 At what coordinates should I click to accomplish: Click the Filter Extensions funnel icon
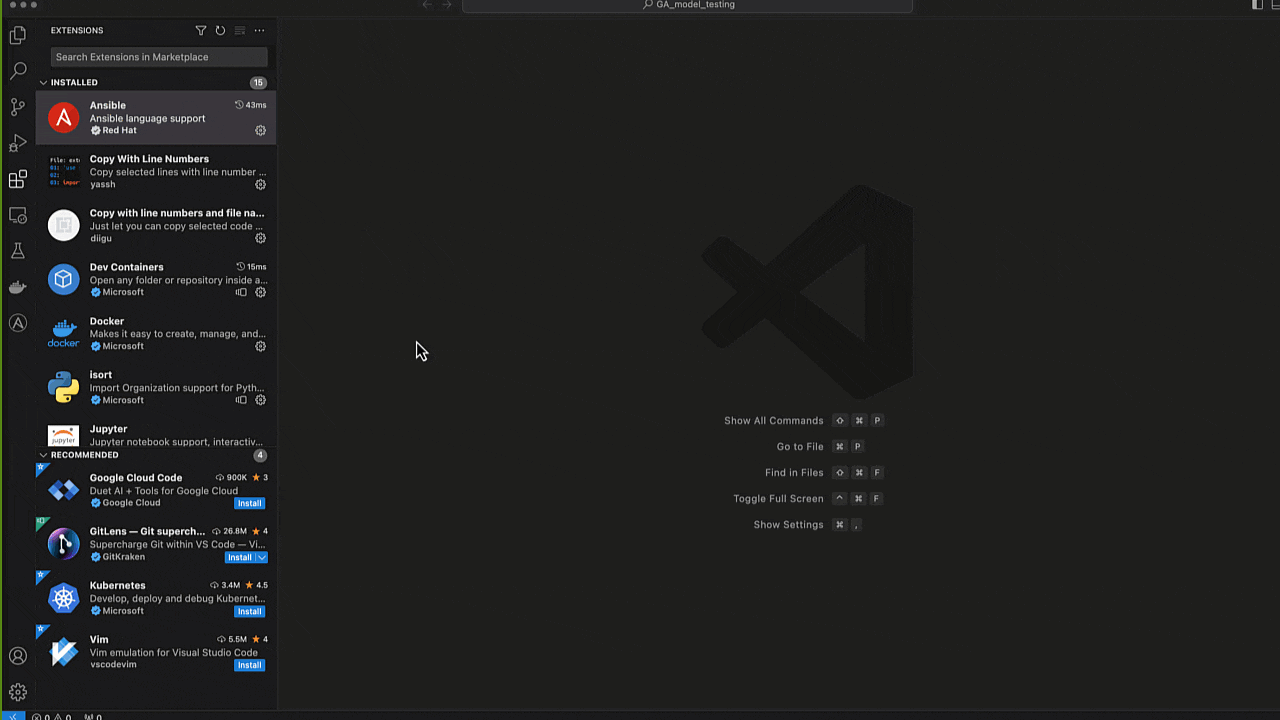pyautogui.click(x=201, y=31)
